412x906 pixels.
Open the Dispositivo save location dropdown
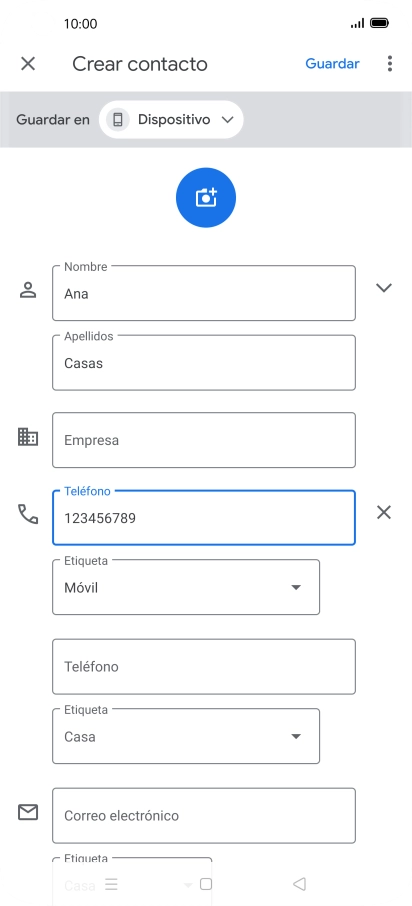[171, 120]
